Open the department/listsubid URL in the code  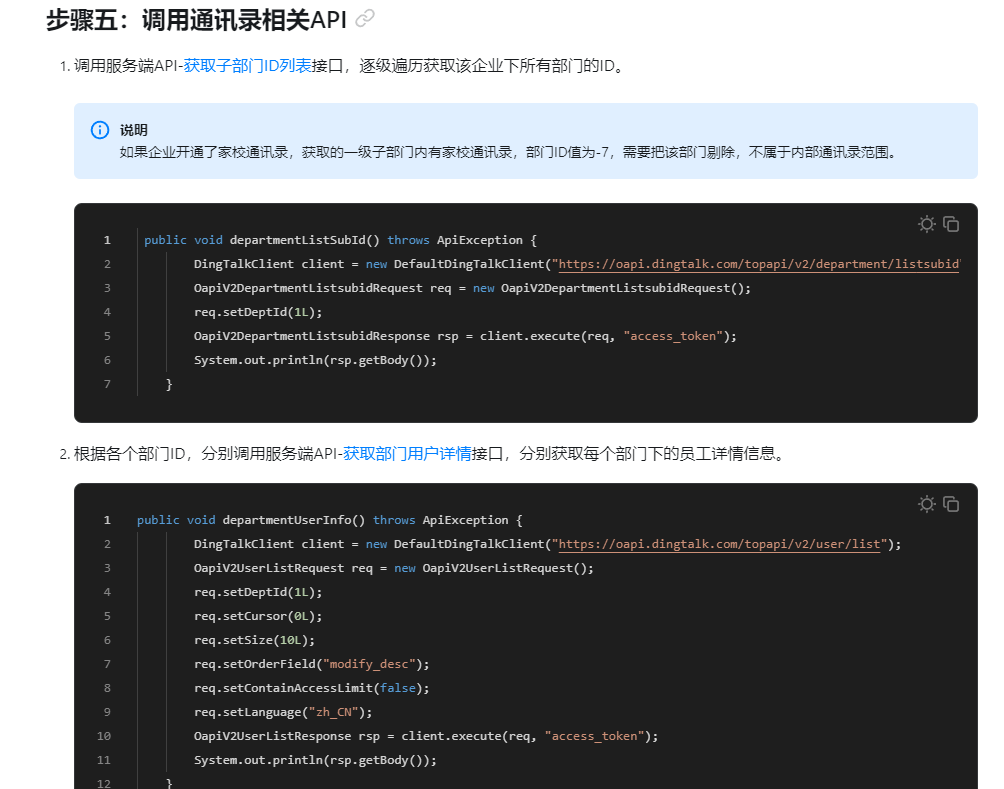pyautogui.click(x=759, y=264)
